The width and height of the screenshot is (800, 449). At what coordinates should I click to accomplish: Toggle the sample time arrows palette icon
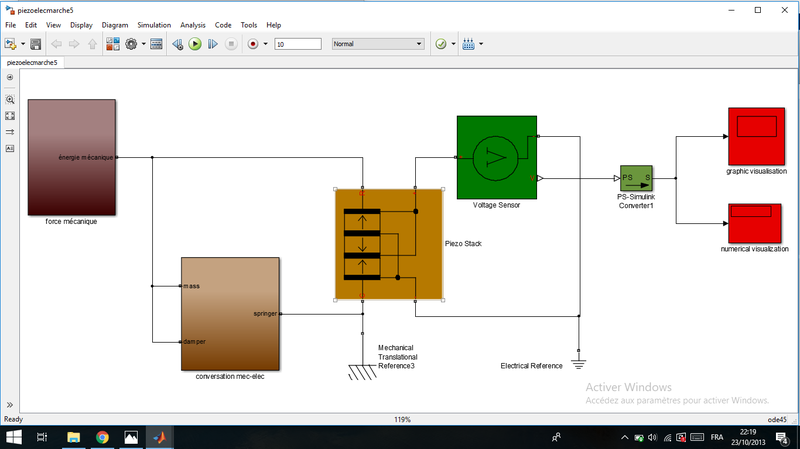pos(10,132)
